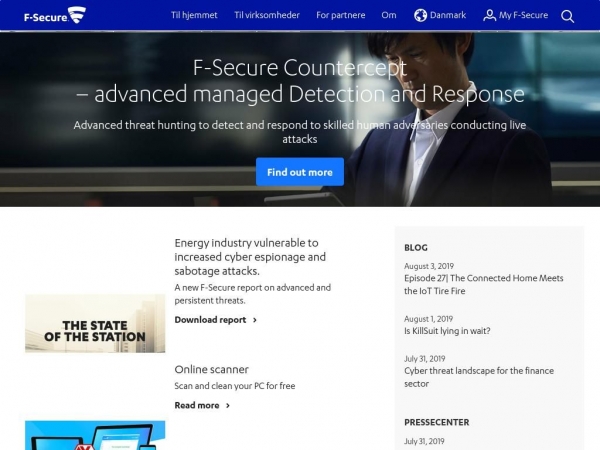Click the globe icon next to Danmark

(x=420, y=15)
